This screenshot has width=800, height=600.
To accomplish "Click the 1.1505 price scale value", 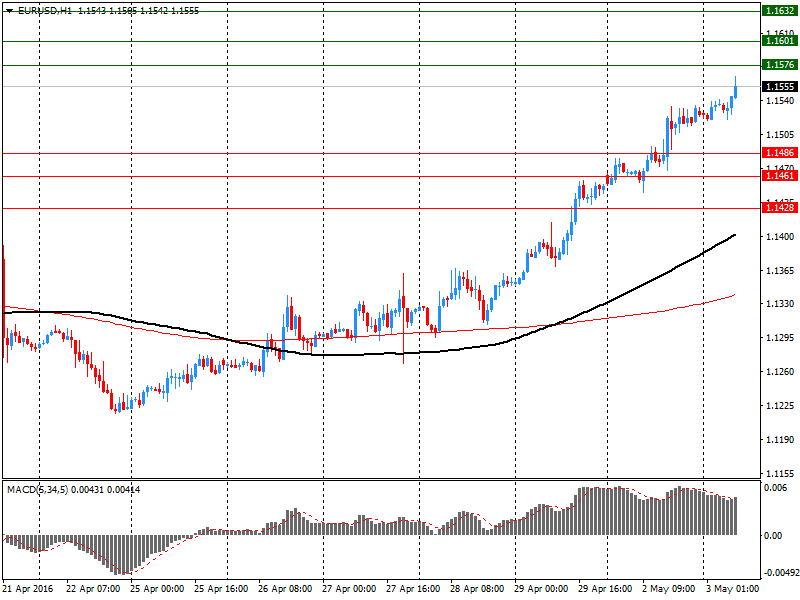I will point(780,135).
